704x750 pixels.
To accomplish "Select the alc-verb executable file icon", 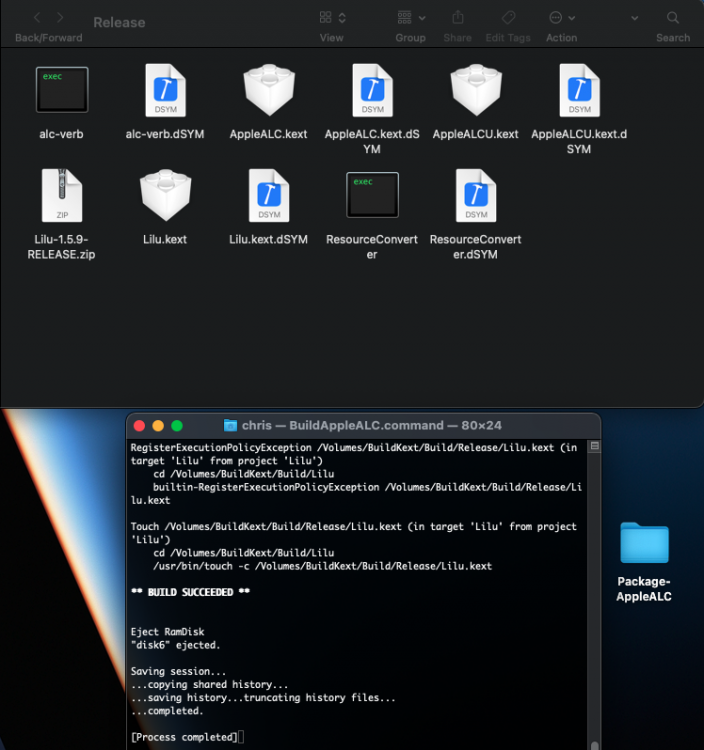I will tap(62, 90).
